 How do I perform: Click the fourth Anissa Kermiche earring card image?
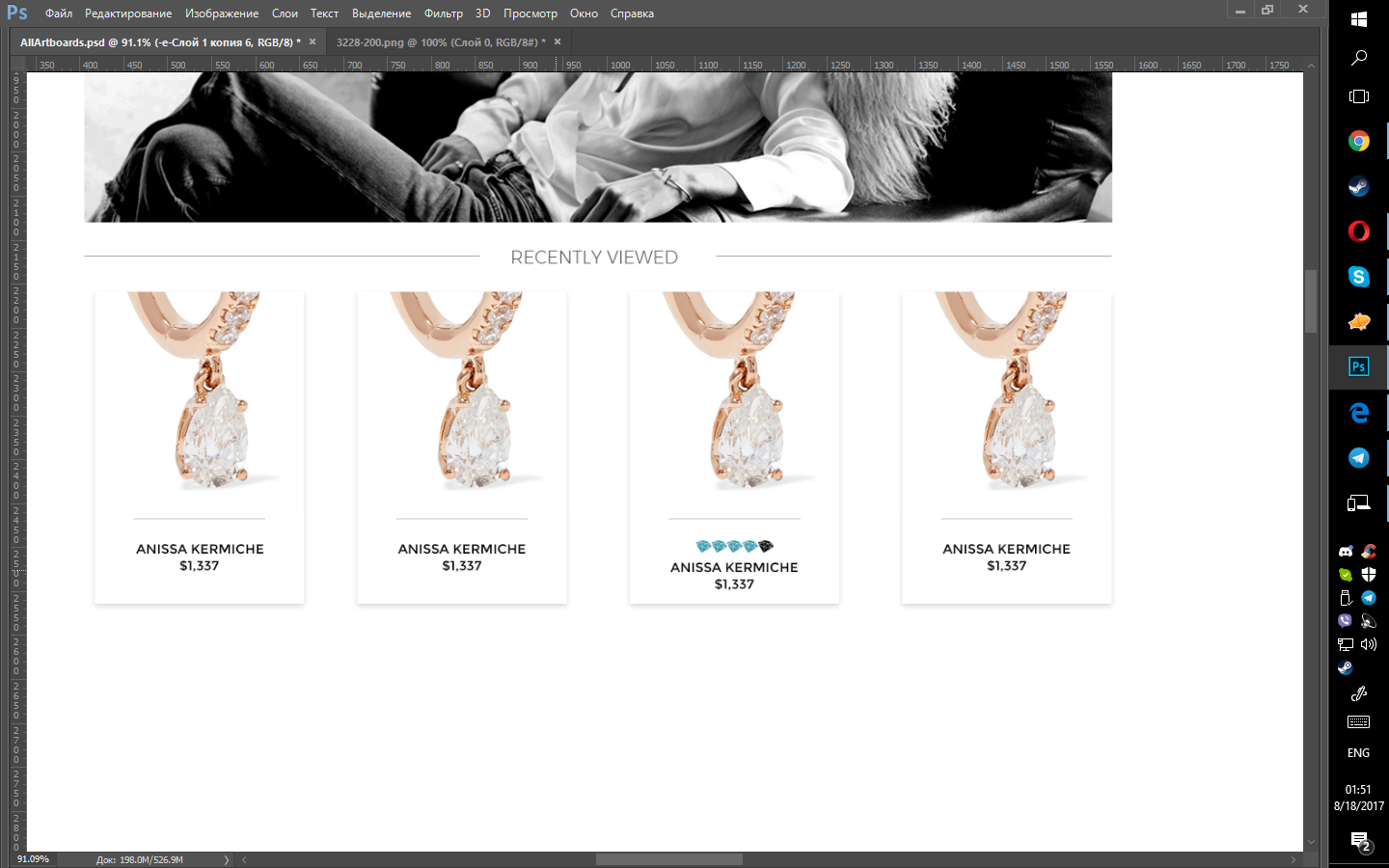[x=1007, y=391]
